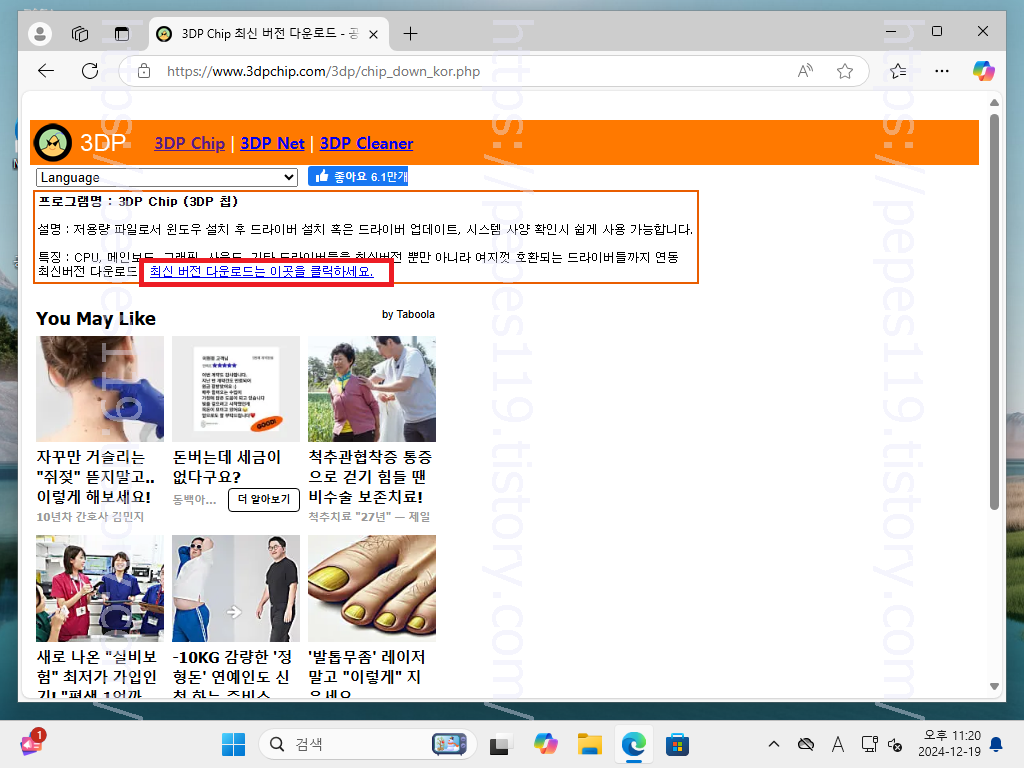Switch to Microsoft Edge taskbar icon

point(633,744)
